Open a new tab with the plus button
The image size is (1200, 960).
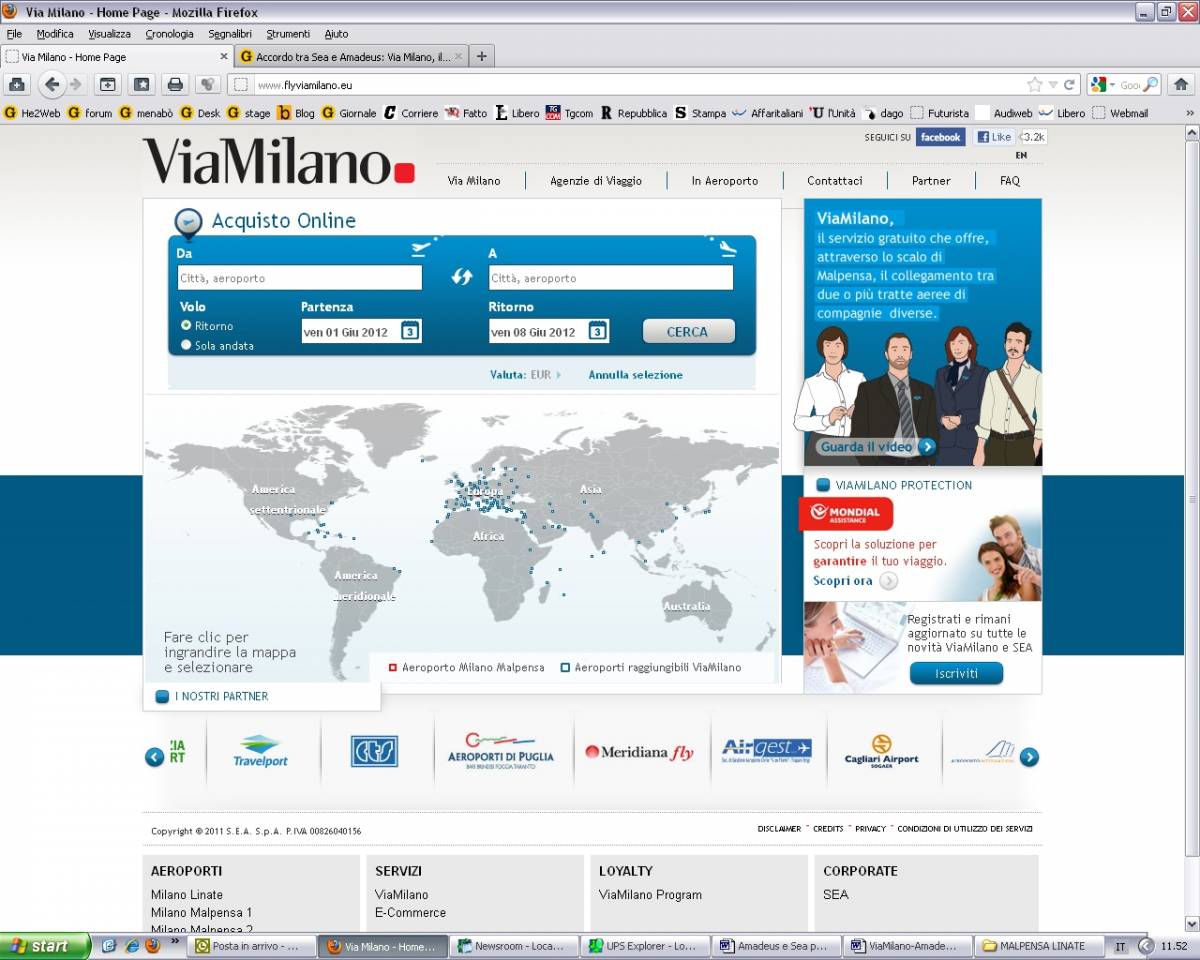[482, 56]
